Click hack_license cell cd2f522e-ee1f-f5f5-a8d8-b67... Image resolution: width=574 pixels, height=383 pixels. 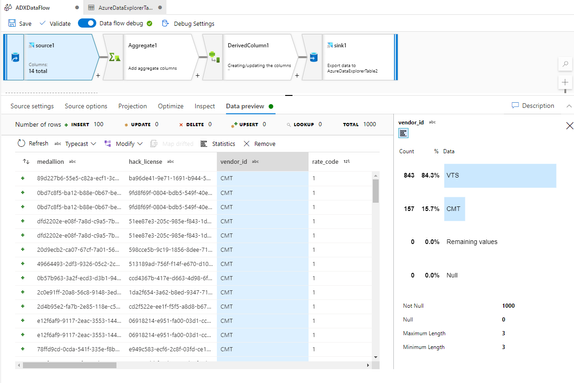click(170, 306)
